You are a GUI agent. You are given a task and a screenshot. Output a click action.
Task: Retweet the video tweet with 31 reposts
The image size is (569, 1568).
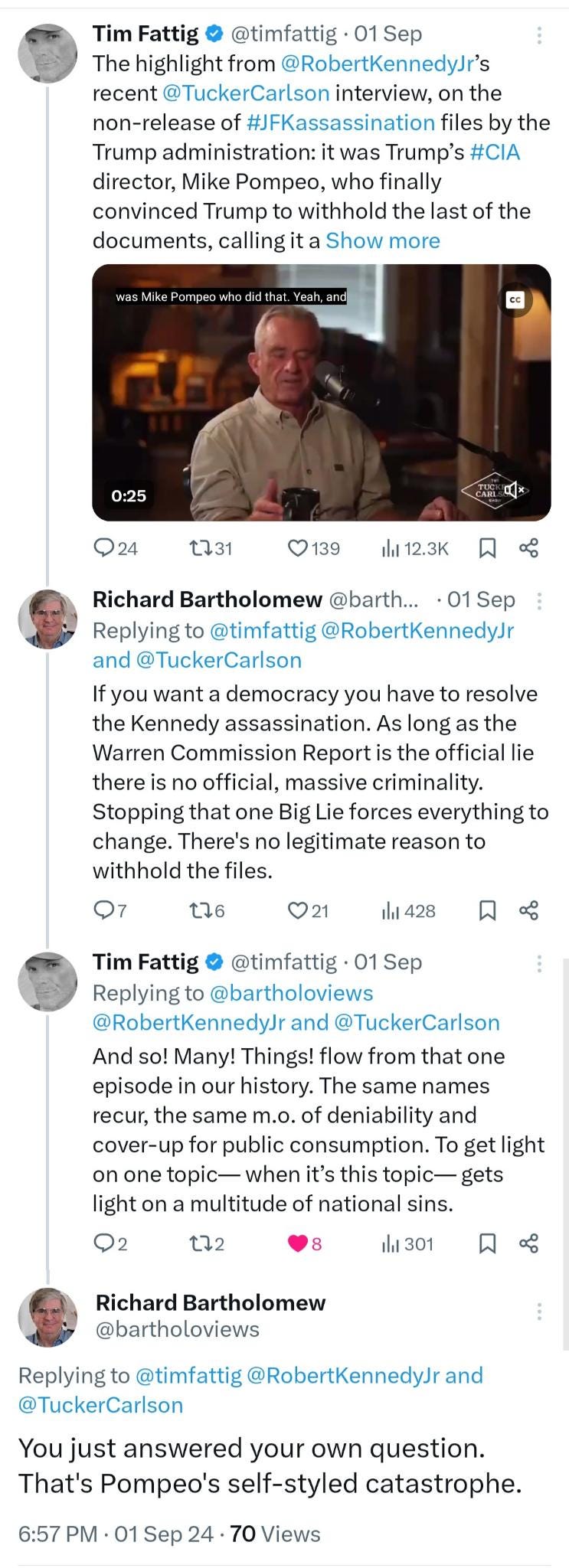coord(210,548)
